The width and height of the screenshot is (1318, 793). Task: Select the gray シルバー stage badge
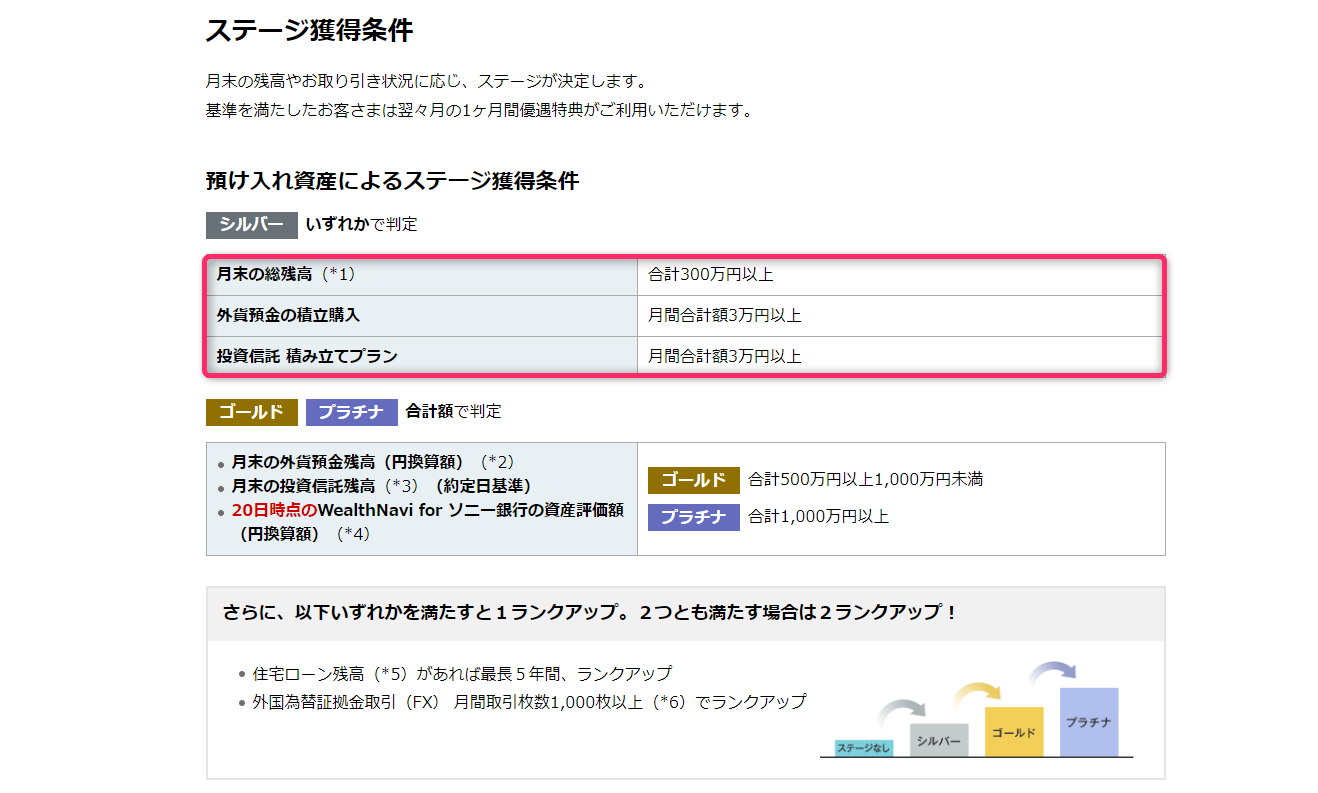(251, 225)
